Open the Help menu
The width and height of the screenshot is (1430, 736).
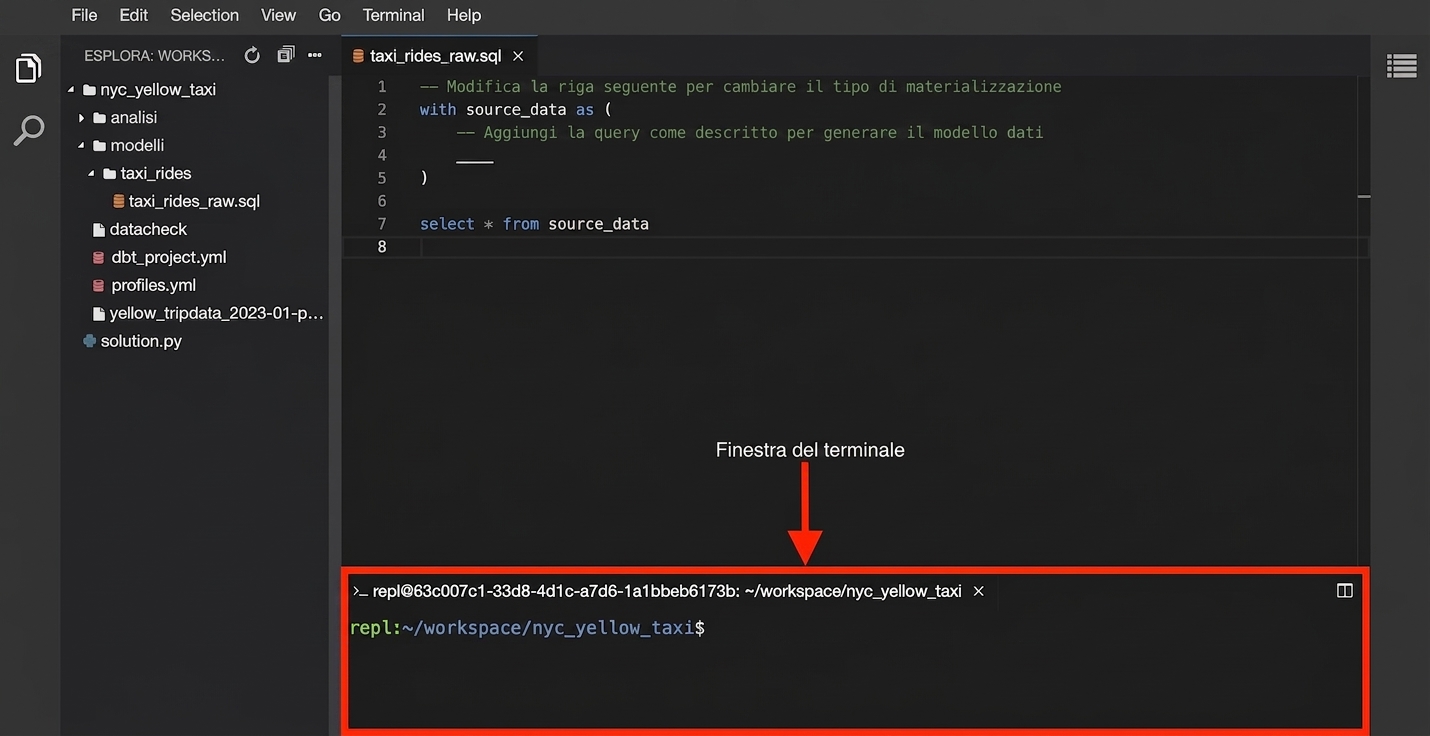point(464,15)
